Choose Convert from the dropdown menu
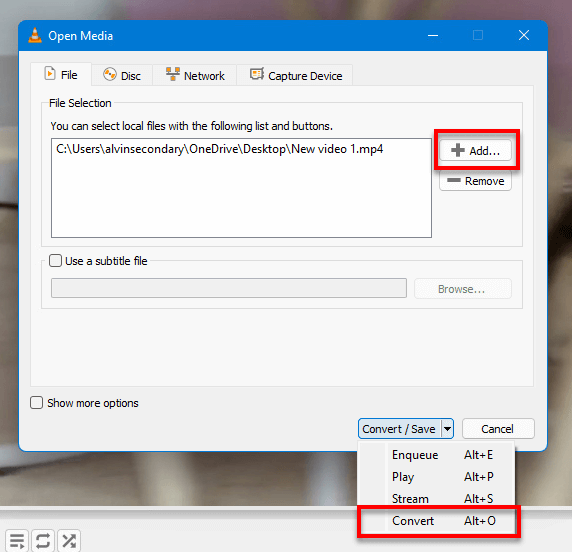 coord(436,521)
